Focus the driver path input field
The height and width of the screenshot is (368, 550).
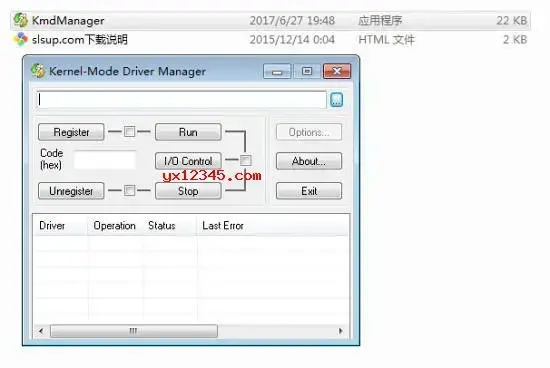(x=182, y=100)
